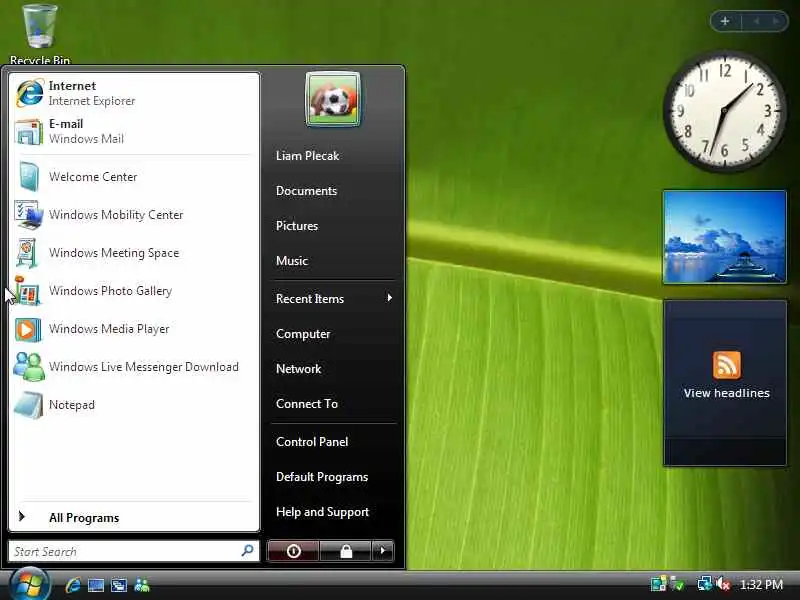Launch Windows Meeting Space icon
The image size is (800, 600).
pos(28,253)
